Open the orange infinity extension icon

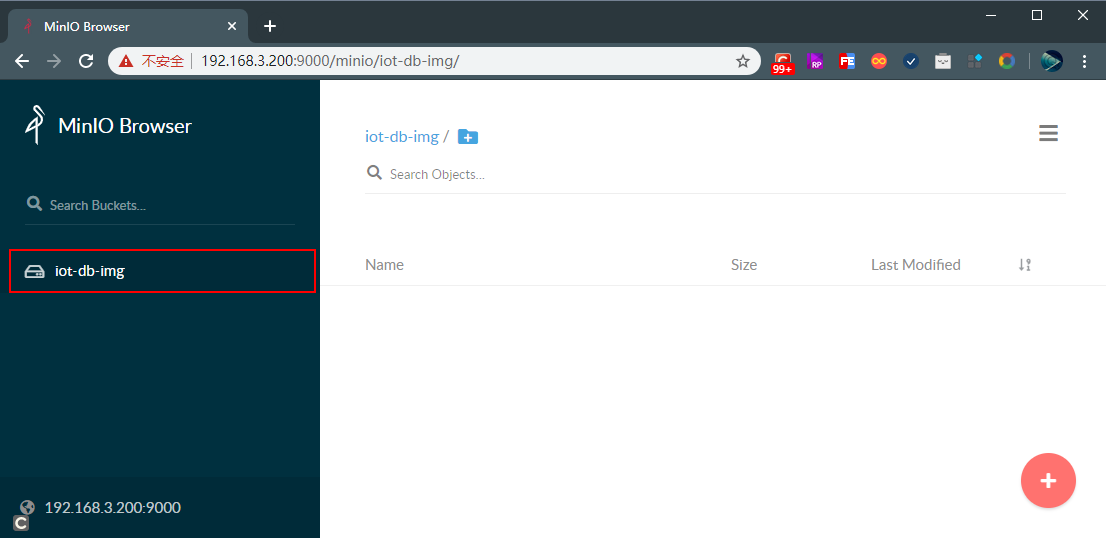pyautogui.click(x=879, y=61)
